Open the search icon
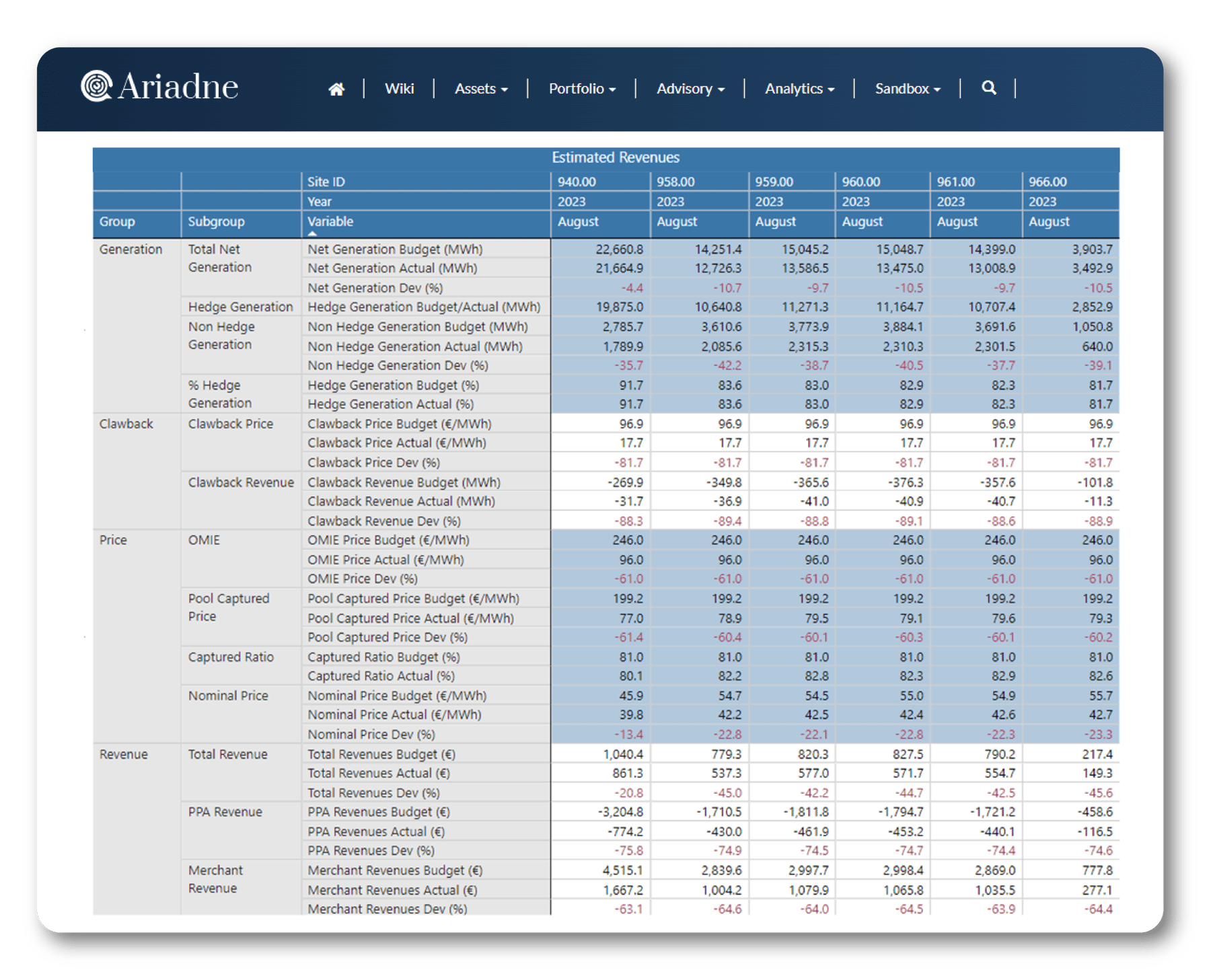1211x980 pixels. pos(989,88)
